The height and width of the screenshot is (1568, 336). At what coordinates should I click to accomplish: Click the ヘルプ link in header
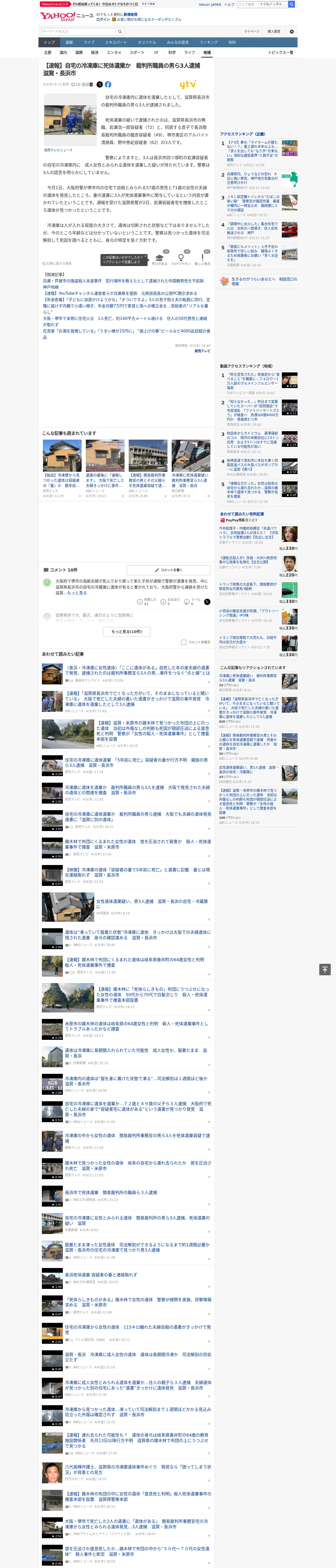tap(229, 4)
